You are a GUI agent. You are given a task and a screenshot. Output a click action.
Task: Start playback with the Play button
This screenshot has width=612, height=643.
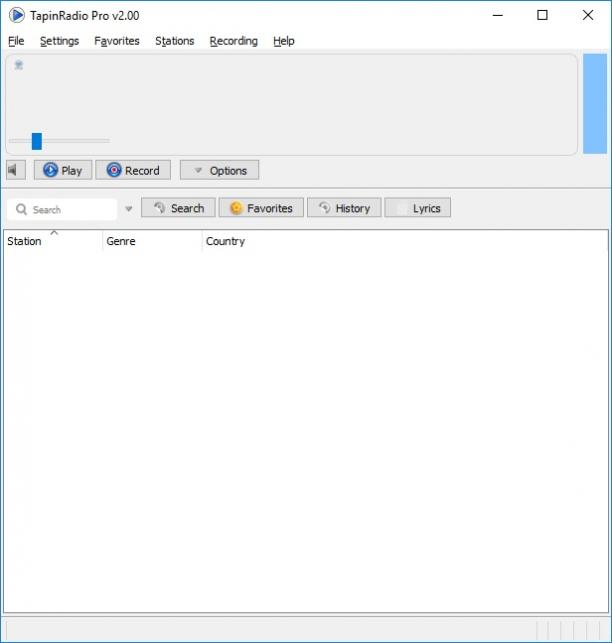point(63,170)
